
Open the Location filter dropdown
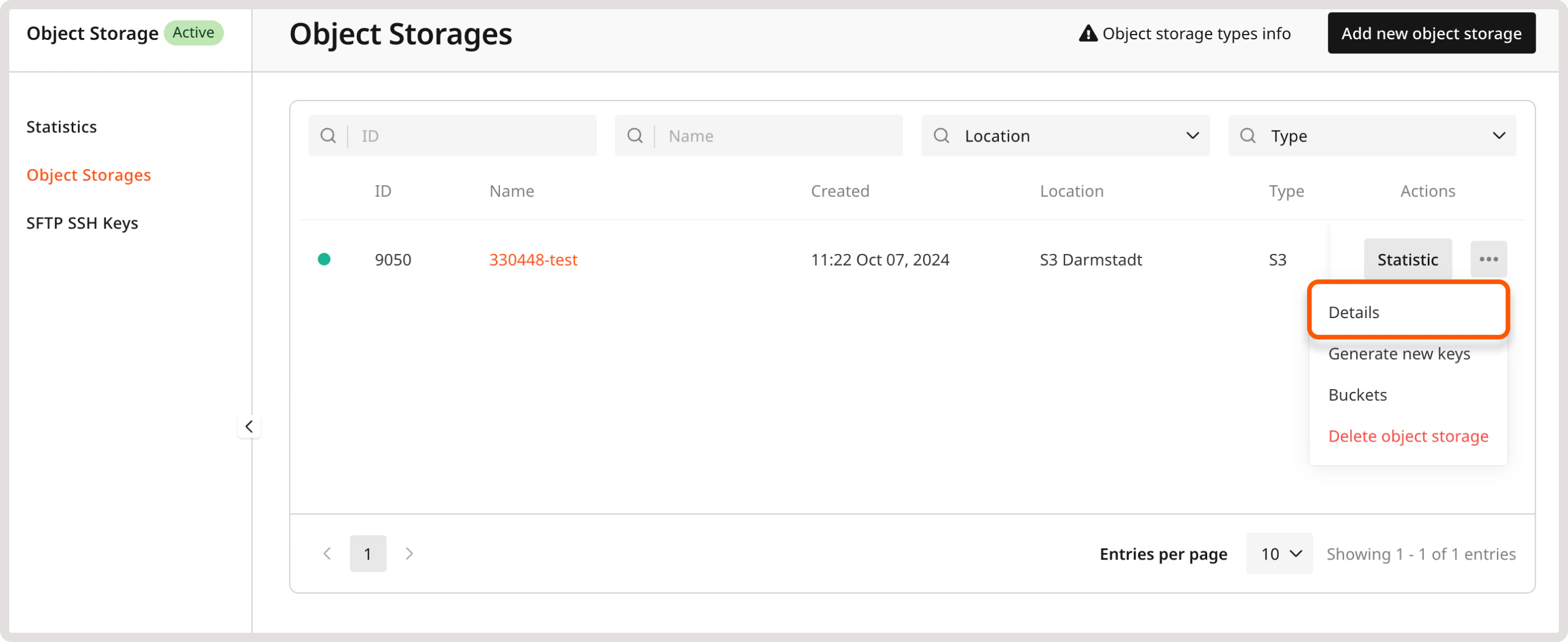1192,135
